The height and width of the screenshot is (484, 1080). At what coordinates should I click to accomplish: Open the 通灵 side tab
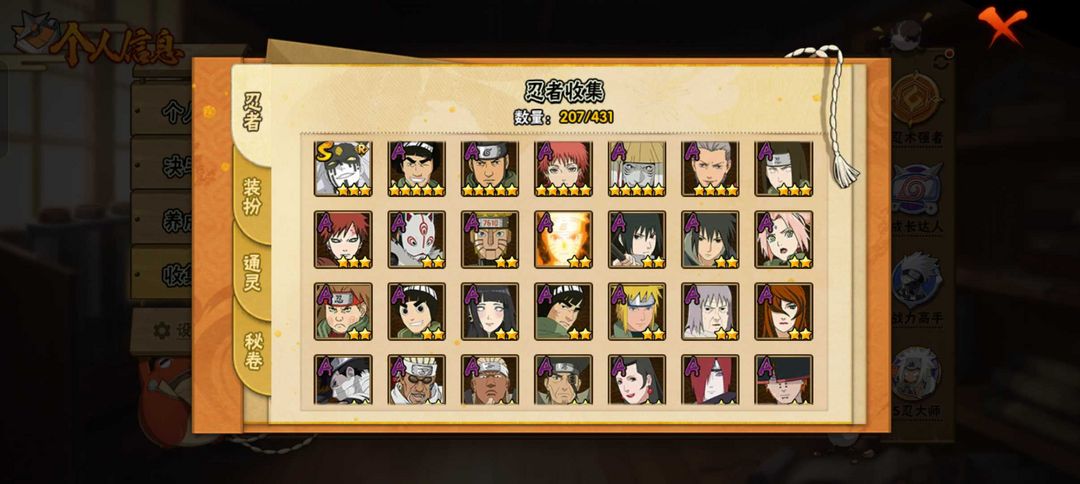[x=252, y=273]
